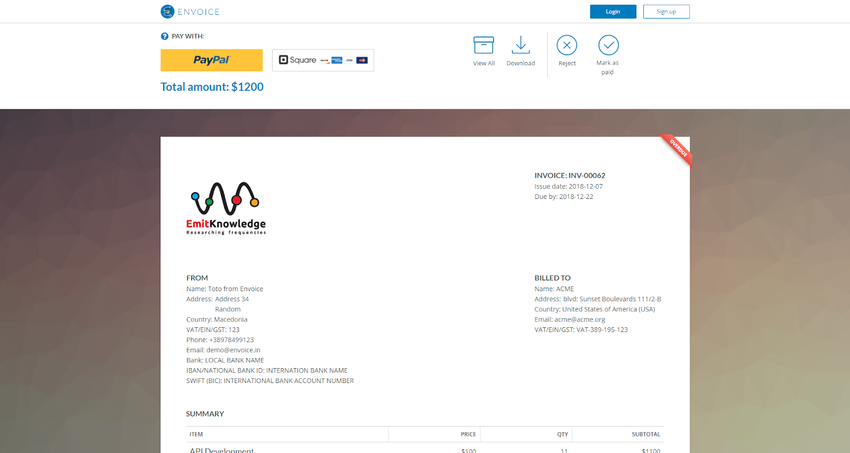
Task: Select Bank: LOCAL BANK NAME line
Action: tap(225, 360)
